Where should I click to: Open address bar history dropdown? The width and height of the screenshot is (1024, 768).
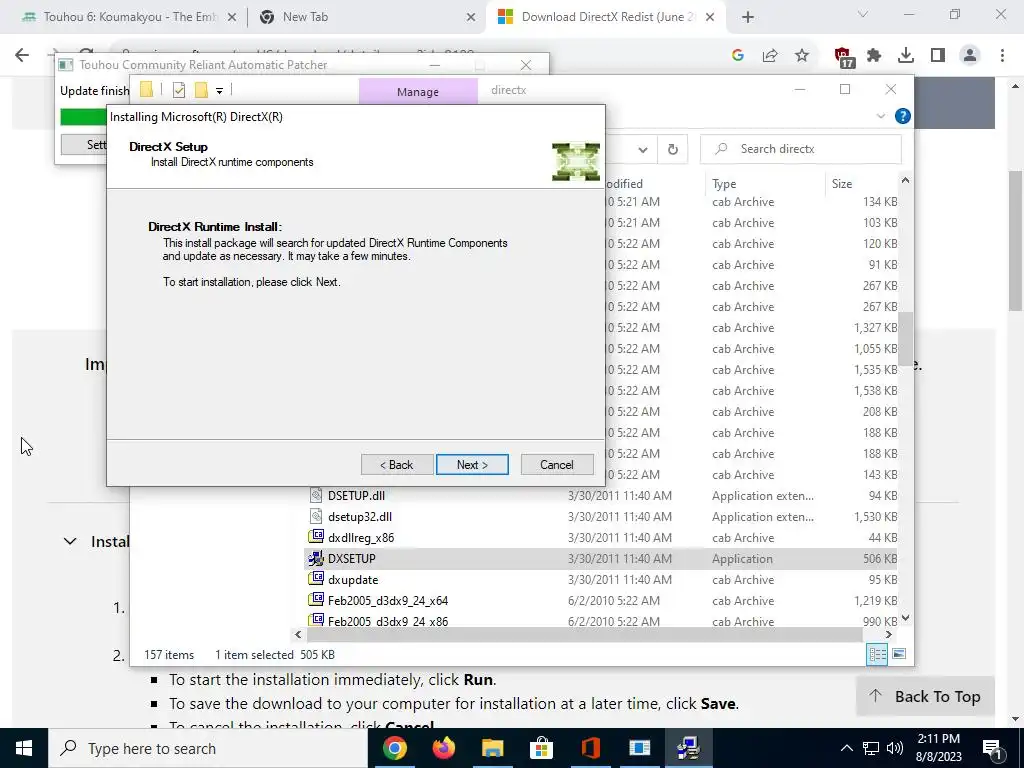pos(643,150)
